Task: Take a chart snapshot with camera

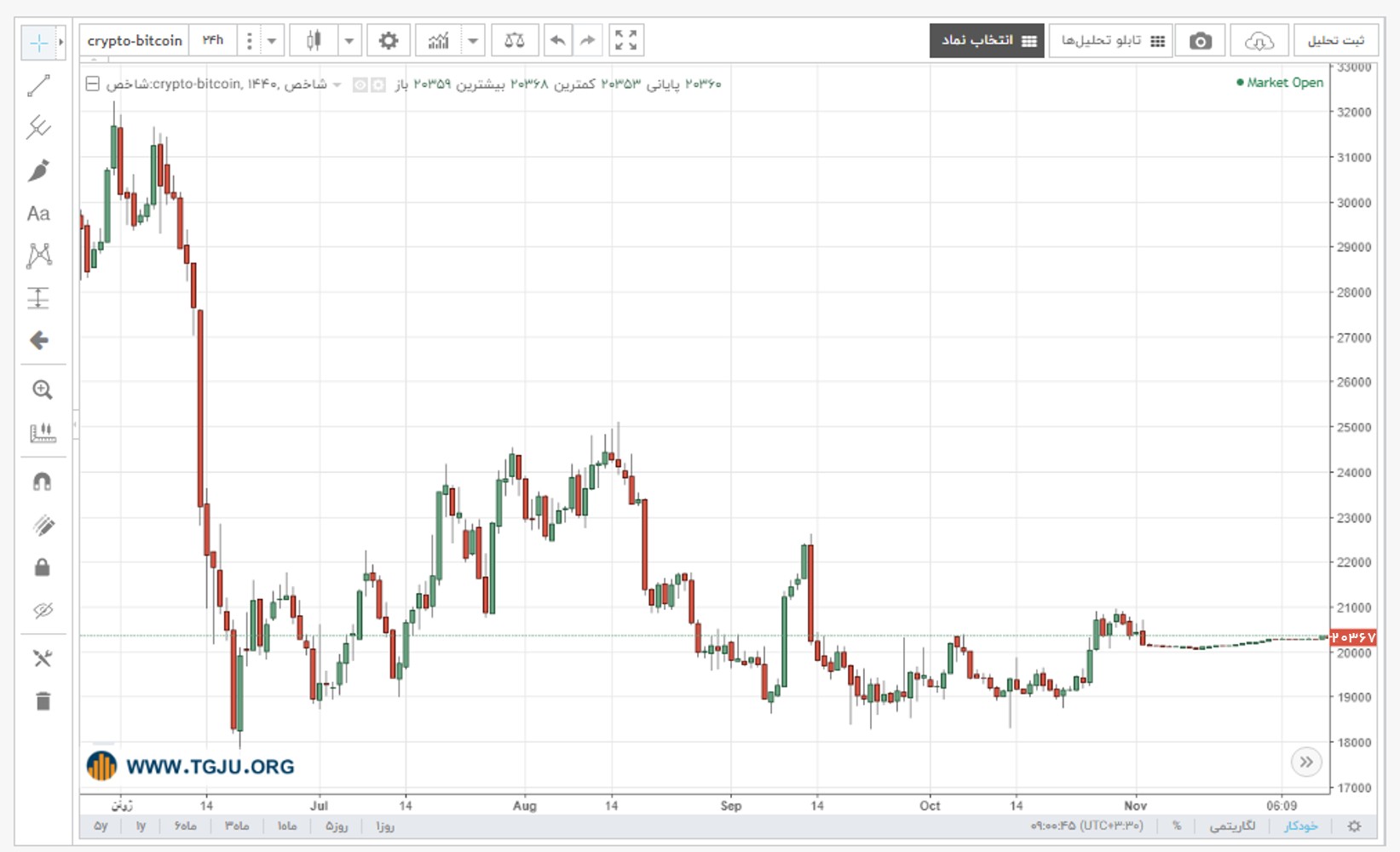Action: pyautogui.click(x=1201, y=41)
